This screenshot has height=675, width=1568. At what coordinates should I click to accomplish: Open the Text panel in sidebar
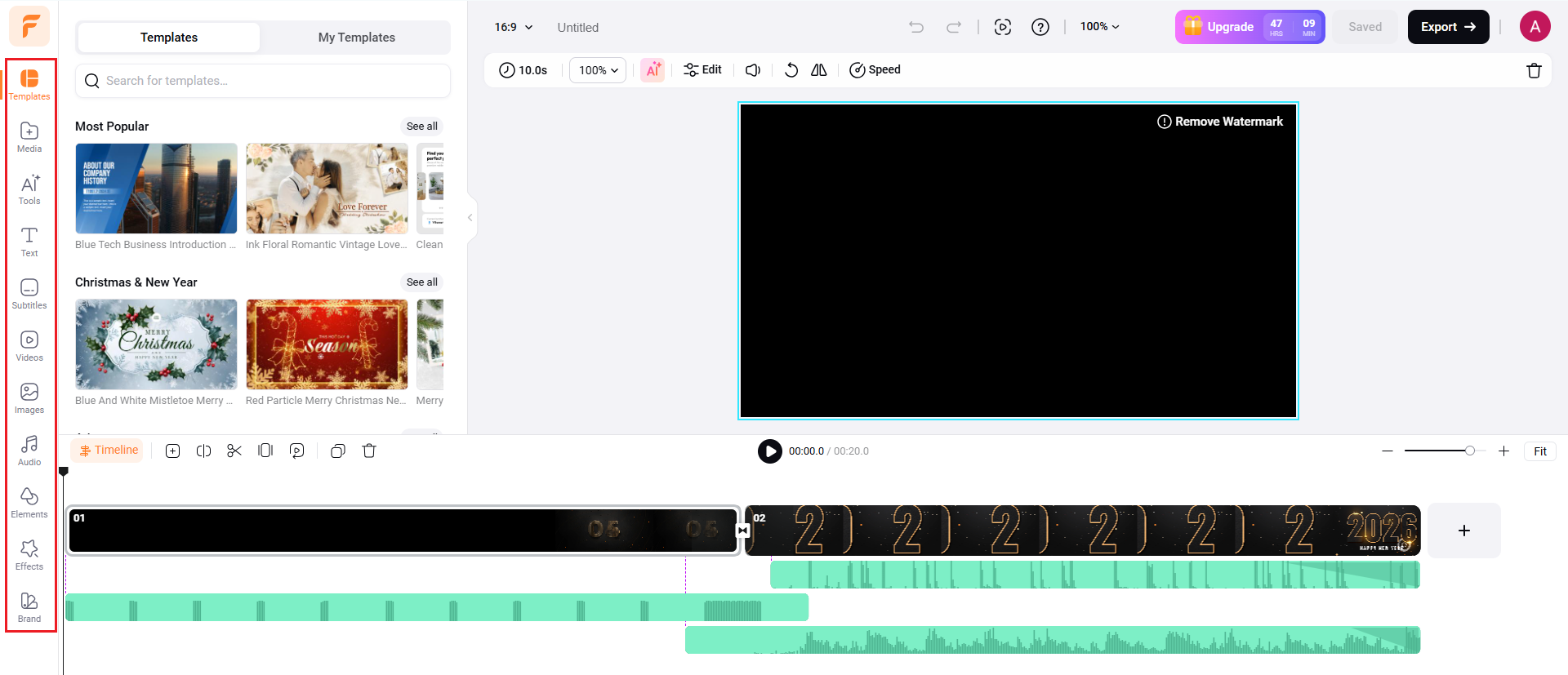(x=29, y=242)
